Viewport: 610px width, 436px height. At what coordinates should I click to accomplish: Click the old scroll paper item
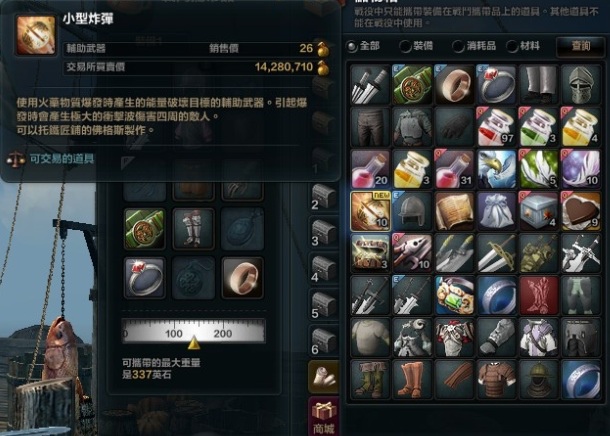pos(454,211)
